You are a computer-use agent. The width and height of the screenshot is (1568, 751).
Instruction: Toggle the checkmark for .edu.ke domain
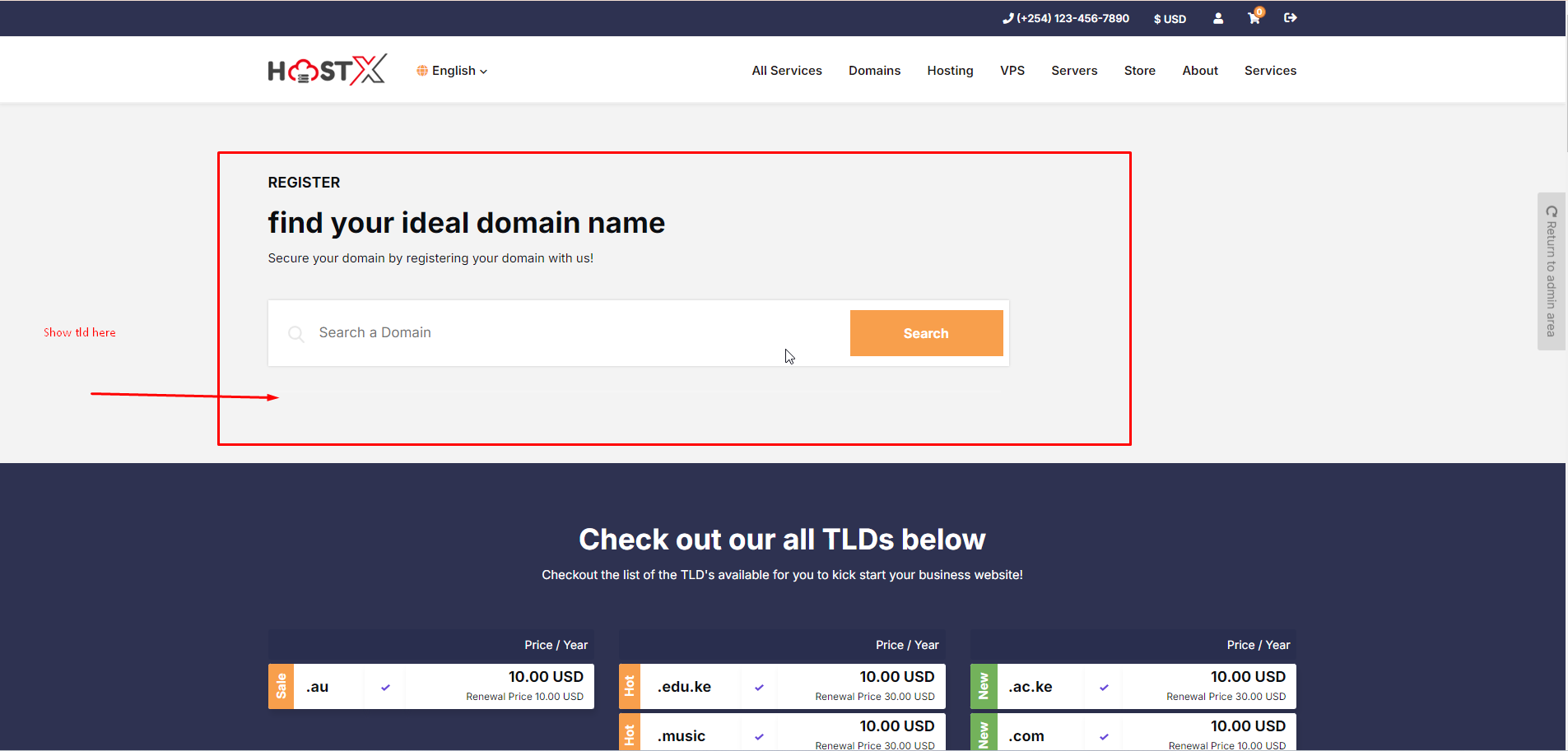pyautogui.click(x=759, y=687)
